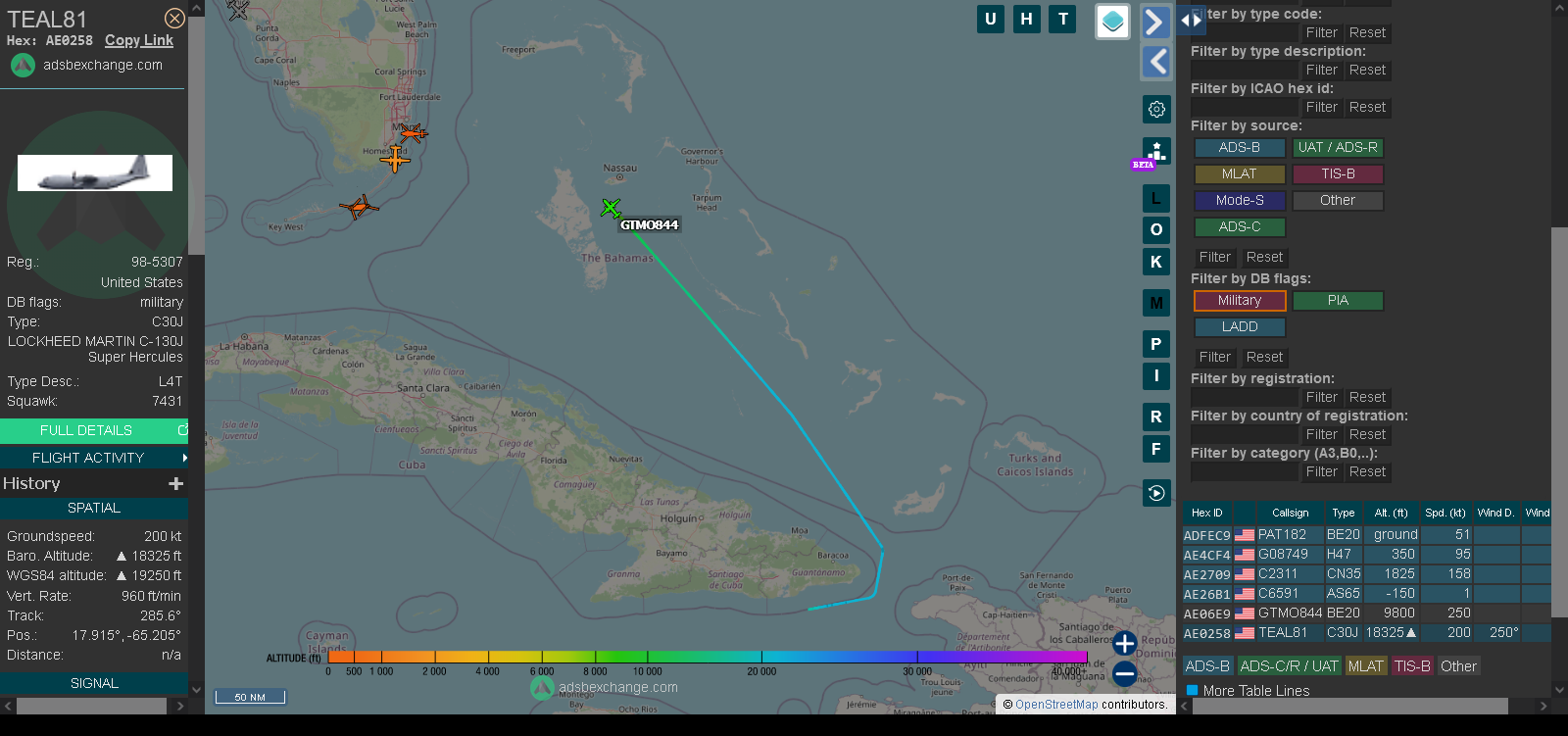Toggle ADS-B source filter

(1240, 148)
